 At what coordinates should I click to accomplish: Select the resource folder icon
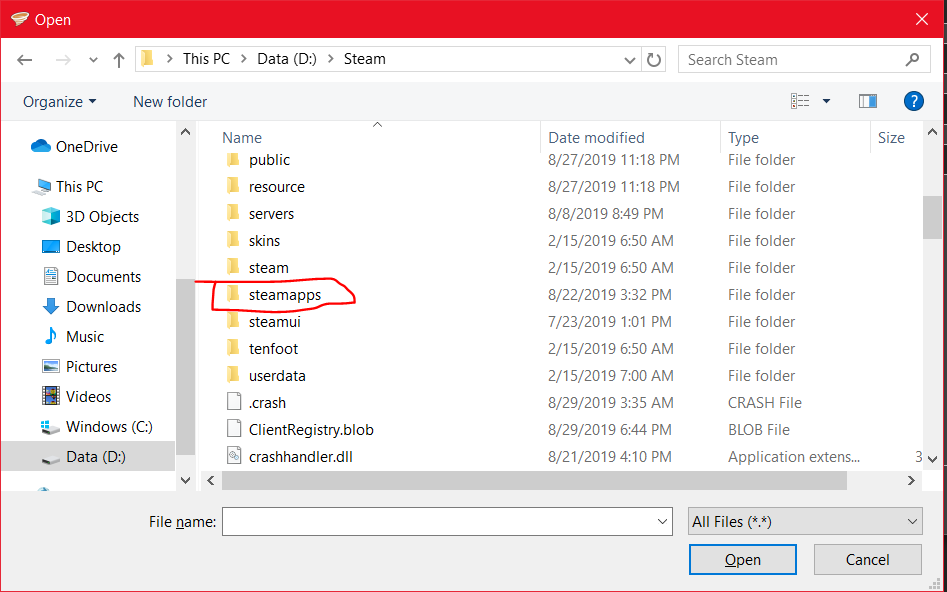point(233,187)
